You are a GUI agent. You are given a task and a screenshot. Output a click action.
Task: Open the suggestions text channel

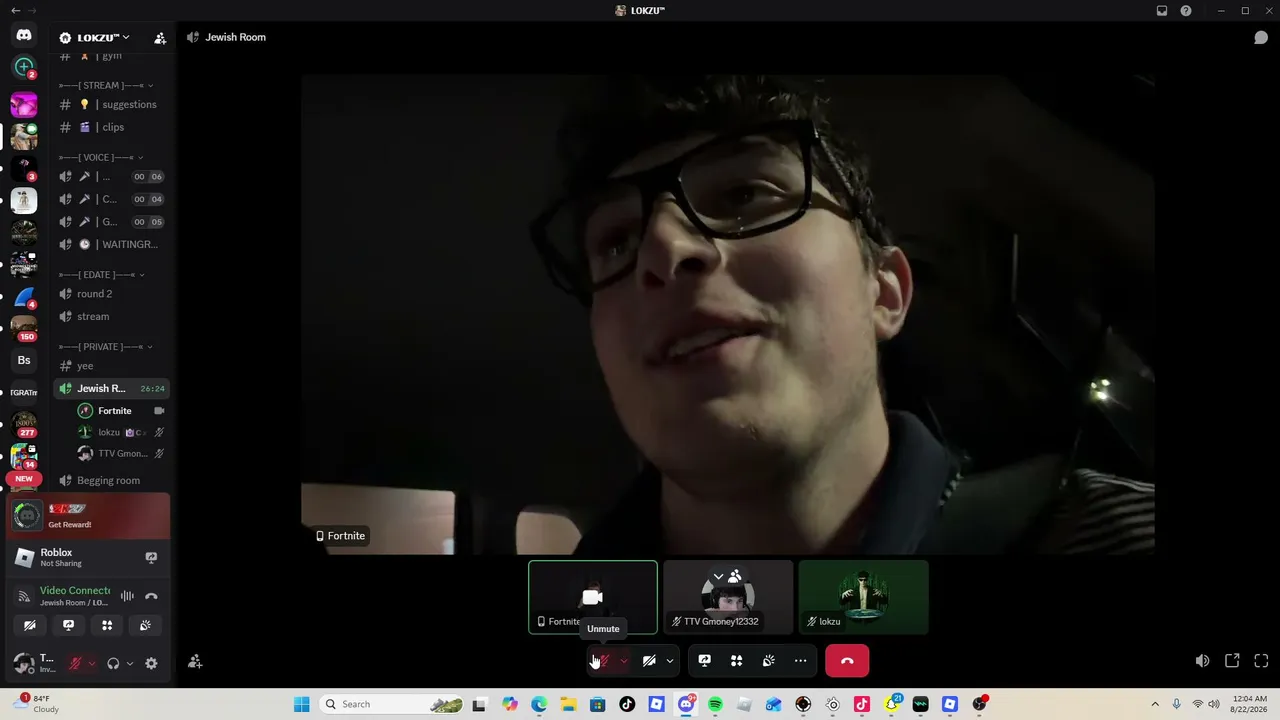tap(110, 104)
